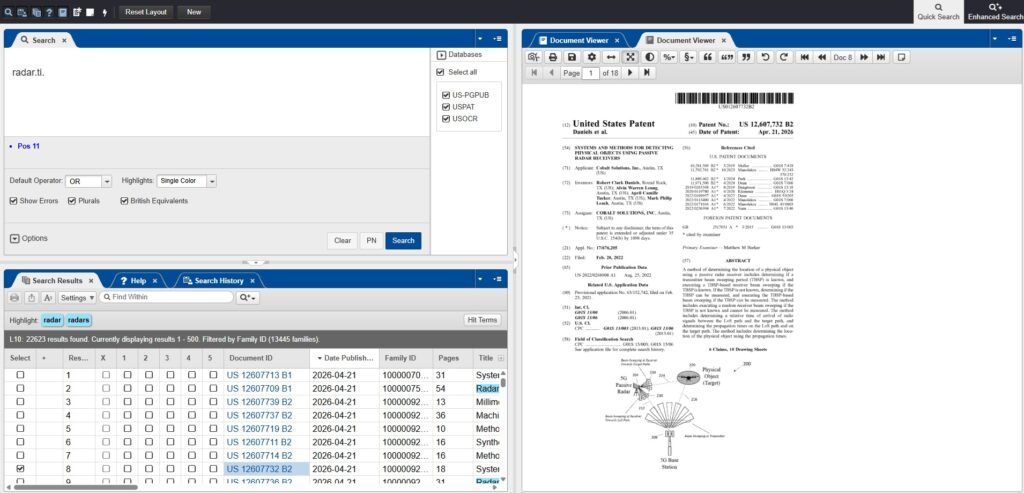Uncheck the USPAT database checkbox

445,105
